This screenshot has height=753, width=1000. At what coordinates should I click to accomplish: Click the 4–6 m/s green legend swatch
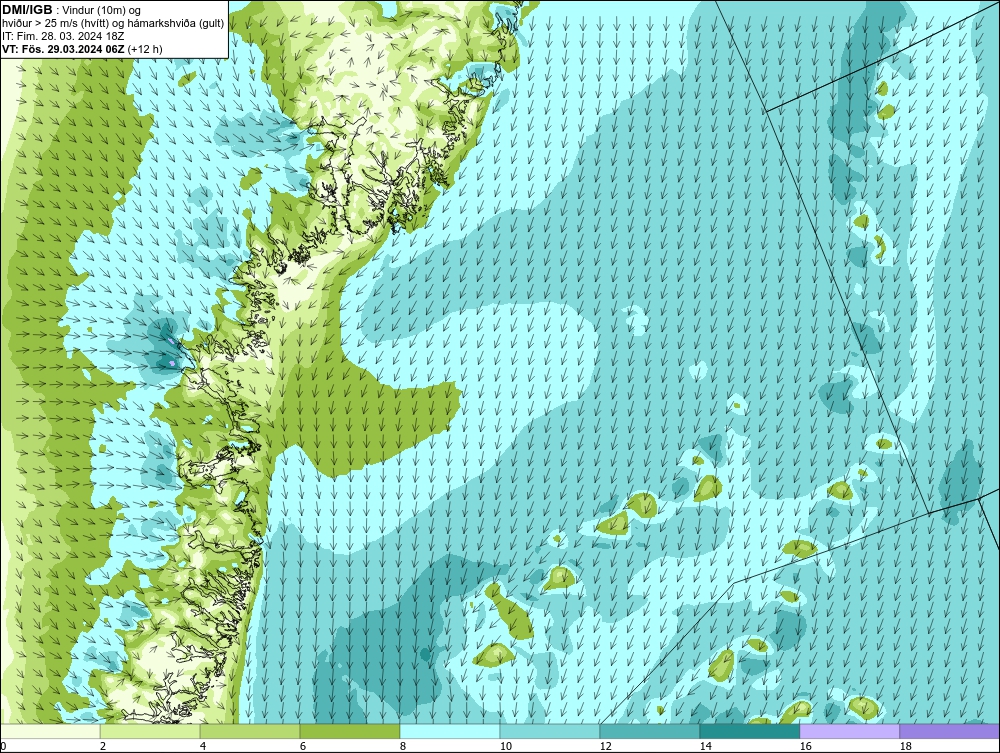[250, 731]
